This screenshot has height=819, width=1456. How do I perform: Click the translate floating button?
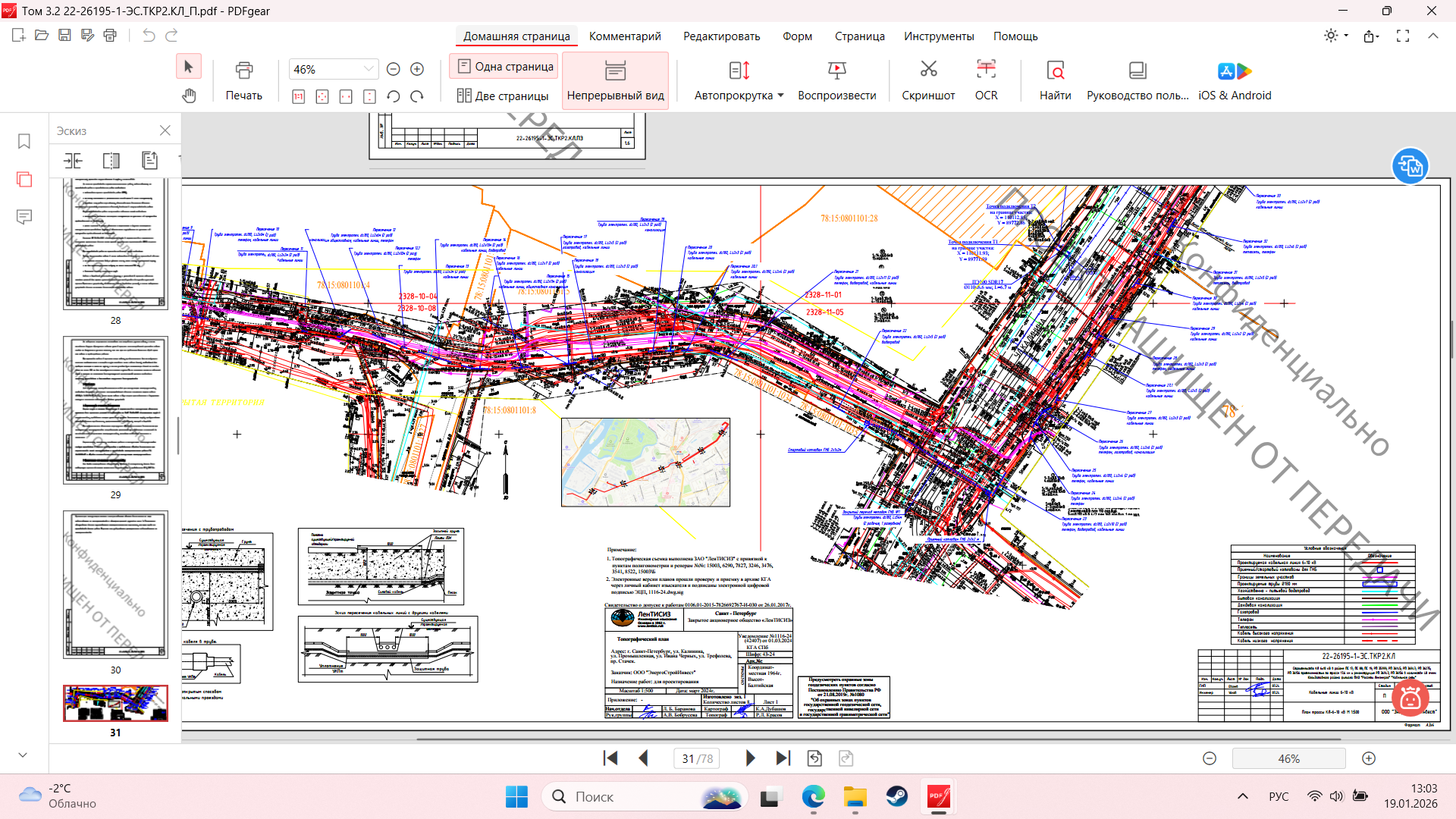click(x=1410, y=166)
